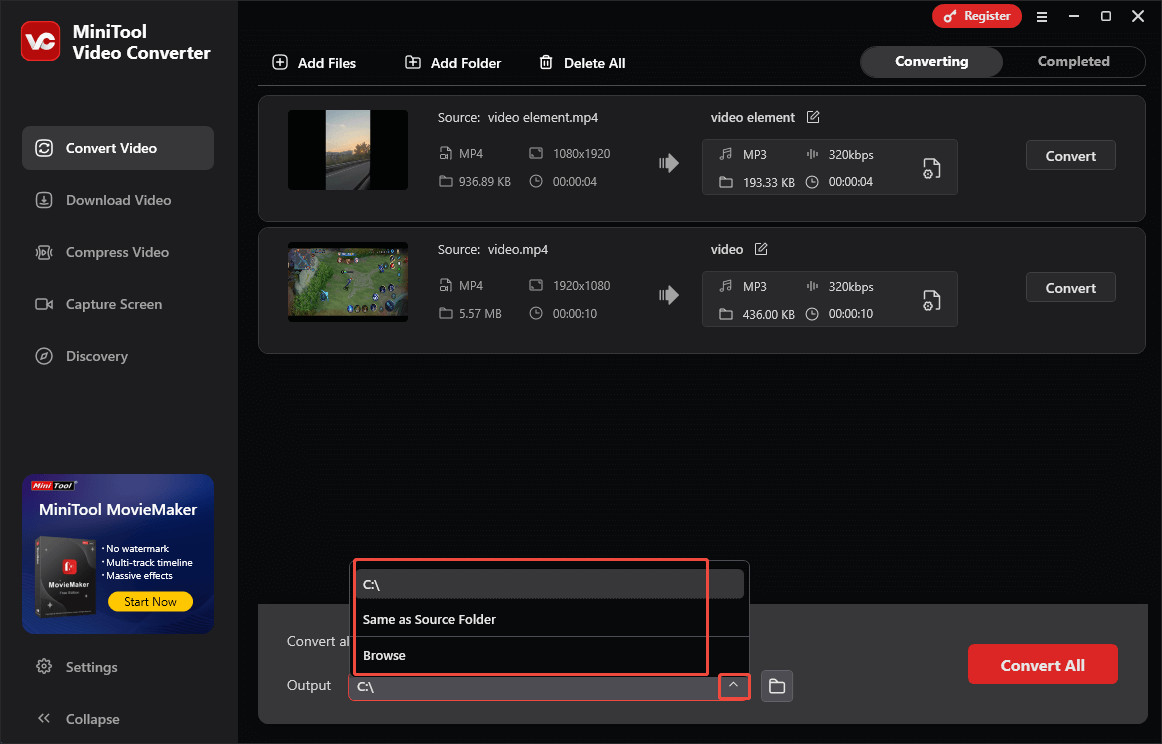Edit output name for video
1162x744 pixels.
[x=761, y=249]
